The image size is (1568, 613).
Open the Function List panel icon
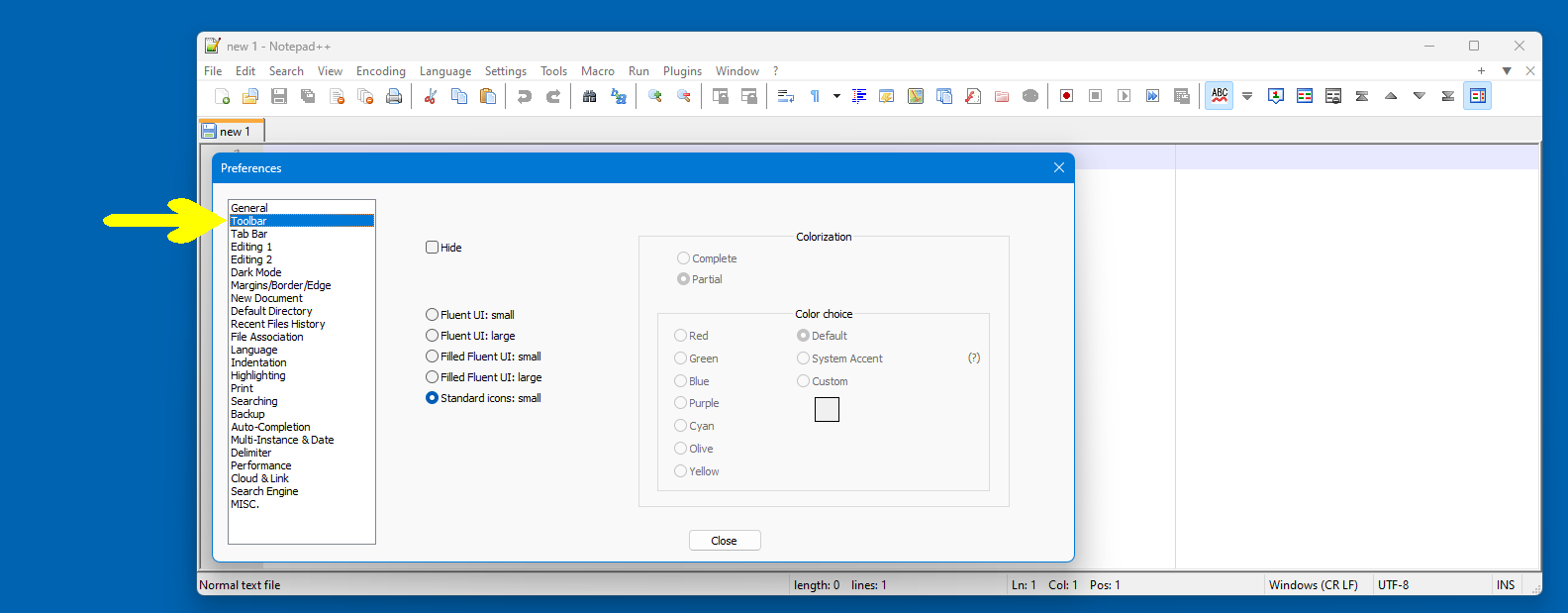pyautogui.click(x=973, y=96)
